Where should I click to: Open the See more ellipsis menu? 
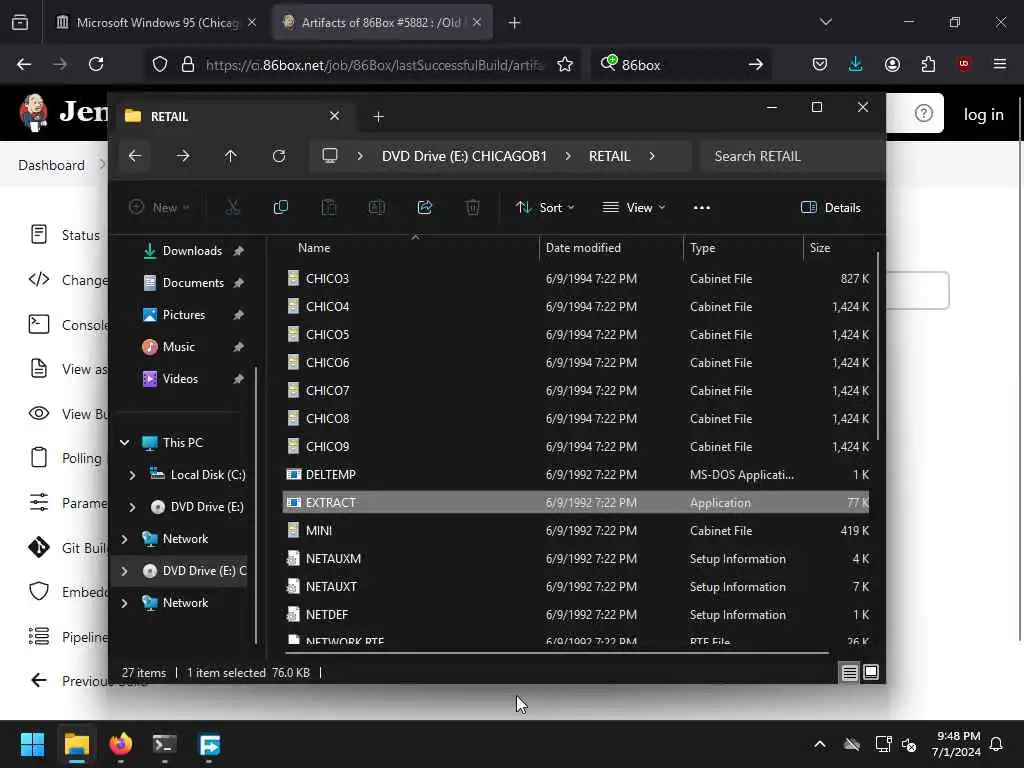coord(701,208)
